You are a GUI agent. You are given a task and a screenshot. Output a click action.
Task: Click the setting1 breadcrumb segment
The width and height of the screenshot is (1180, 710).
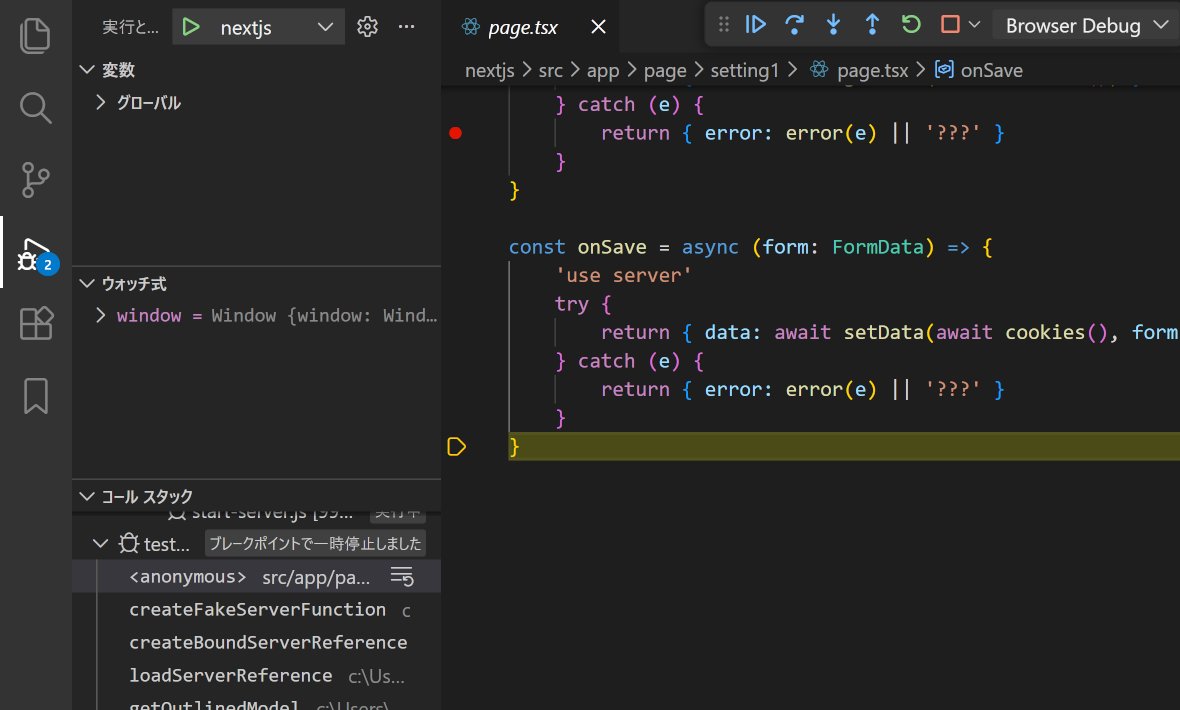pos(744,70)
